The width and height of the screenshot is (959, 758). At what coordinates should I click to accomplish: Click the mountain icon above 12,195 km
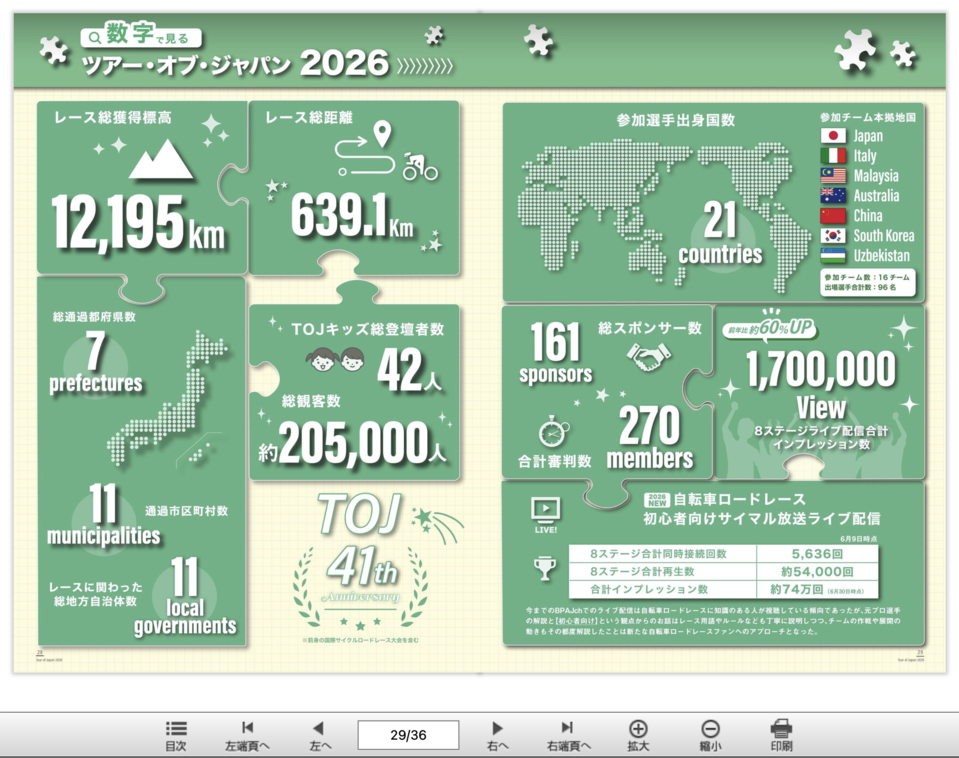coord(161,159)
